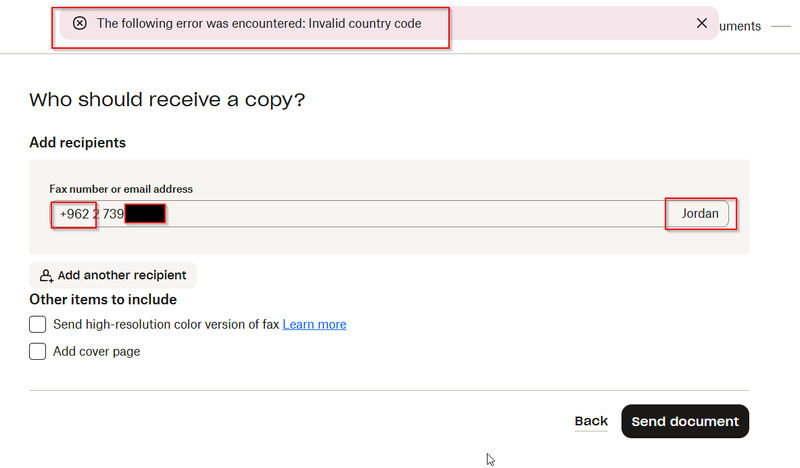The image size is (800, 468).
Task: Click the Add recipients section label
Action: tap(77, 143)
